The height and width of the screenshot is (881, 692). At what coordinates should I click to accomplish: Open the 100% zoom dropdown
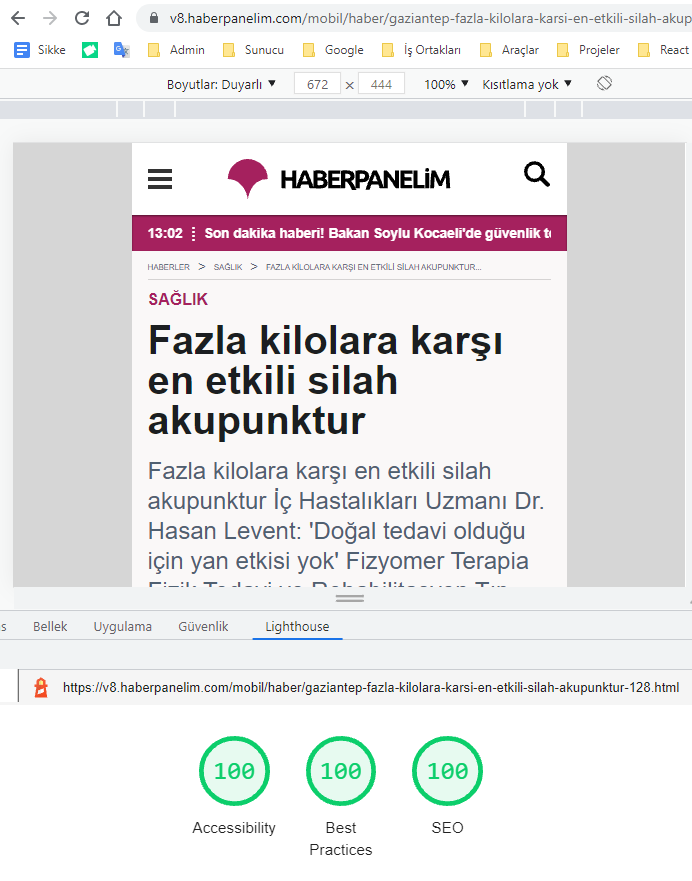[x=446, y=85]
